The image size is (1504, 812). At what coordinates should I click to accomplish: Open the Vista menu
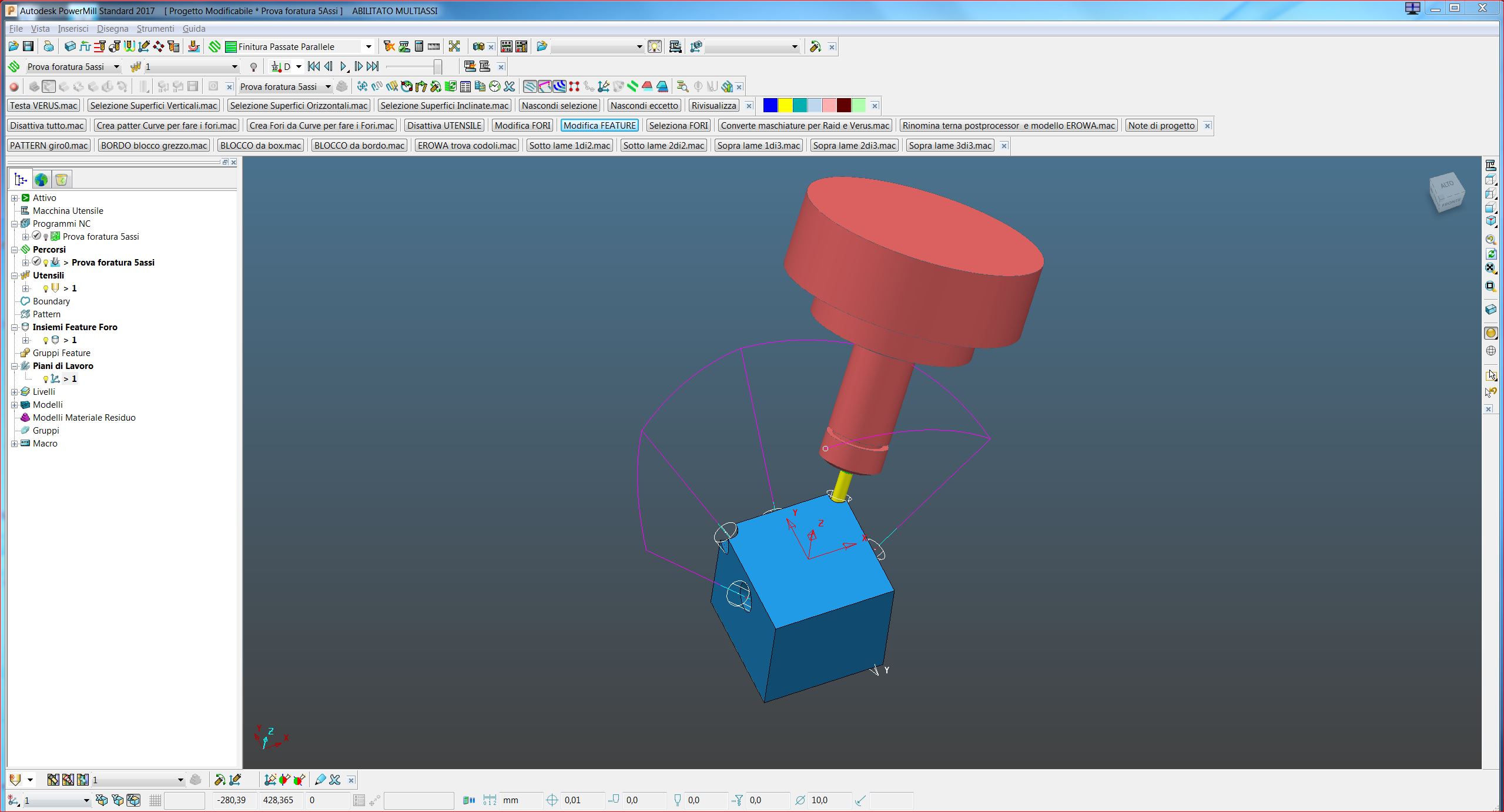[x=40, y=28]
